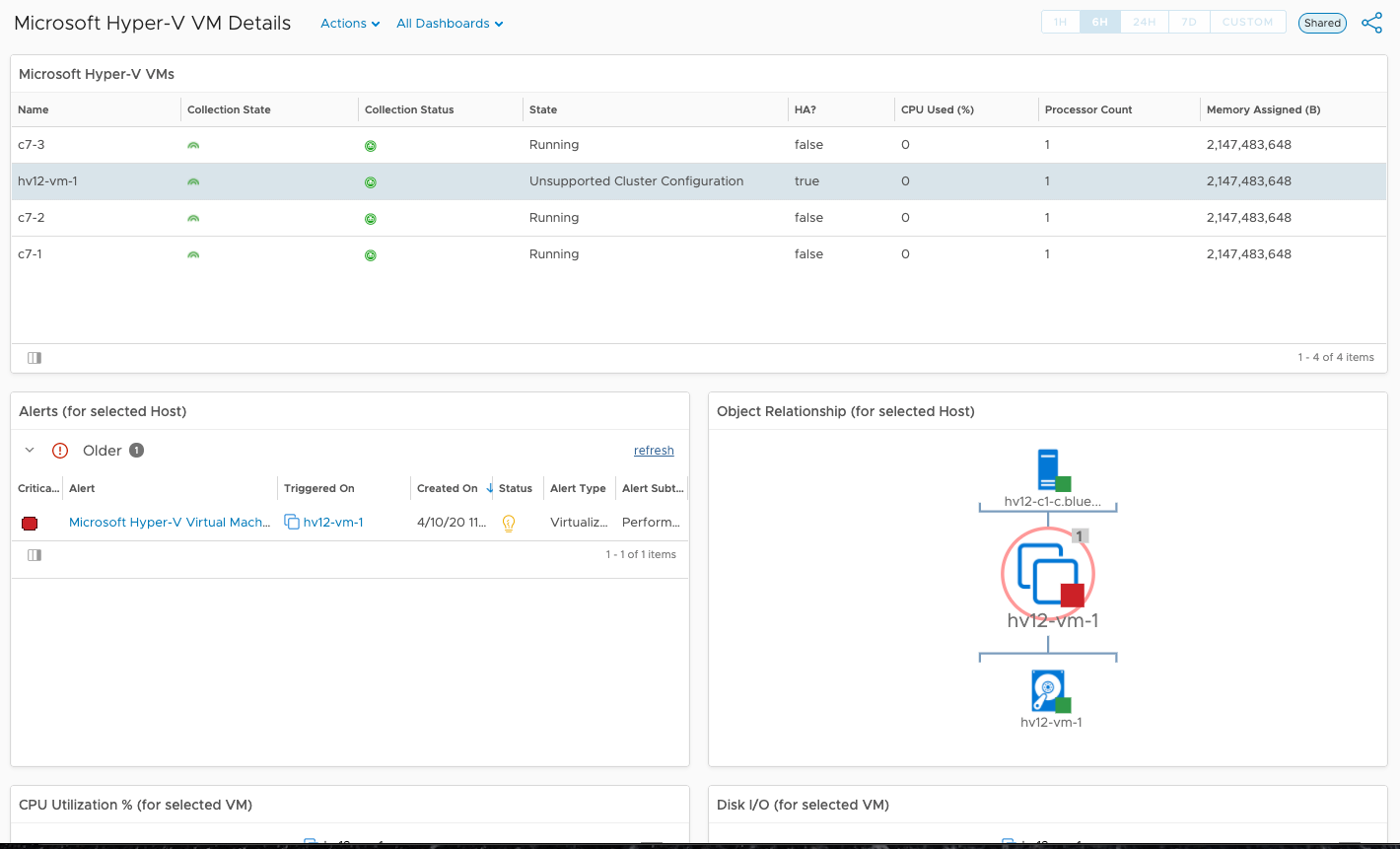Click the HA value true cell
Image resolution: width=1400 pixels, height=849 pixels.
coord(806,181)
